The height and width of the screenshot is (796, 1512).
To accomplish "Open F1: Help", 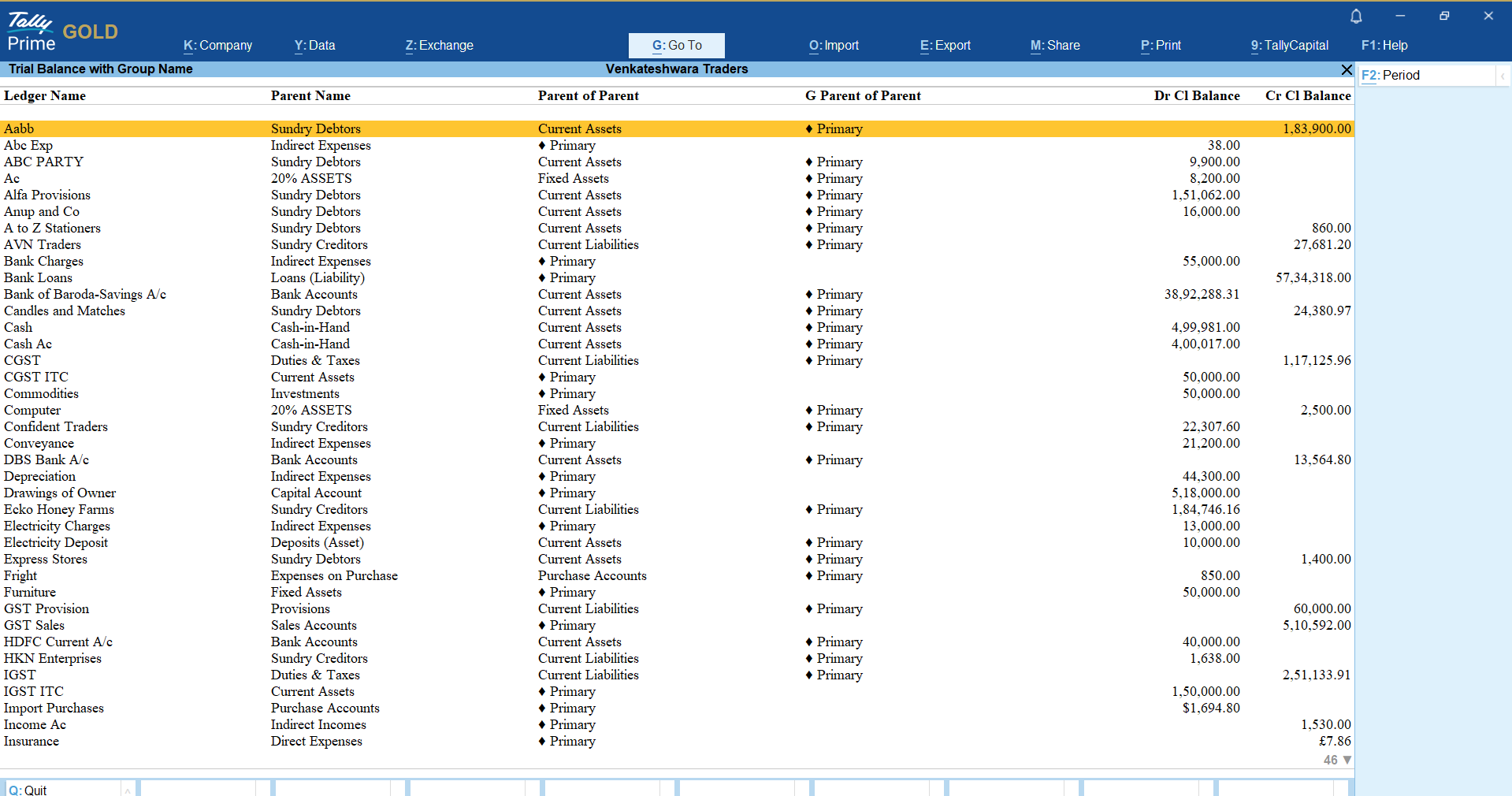I will tap(1384, 46).
